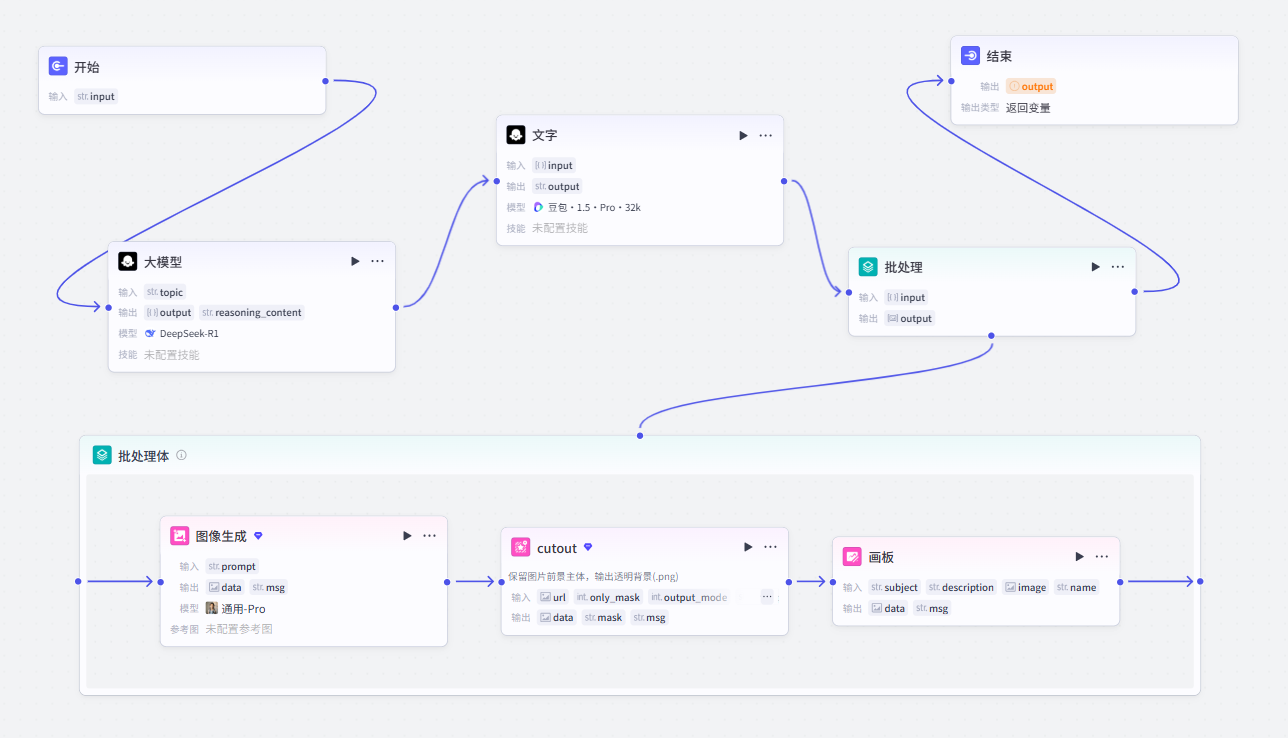The height and width of the screenshot is (738, 1288).
Task: Click the output variable tag in 结束 node
Action: coord(1031,87)
